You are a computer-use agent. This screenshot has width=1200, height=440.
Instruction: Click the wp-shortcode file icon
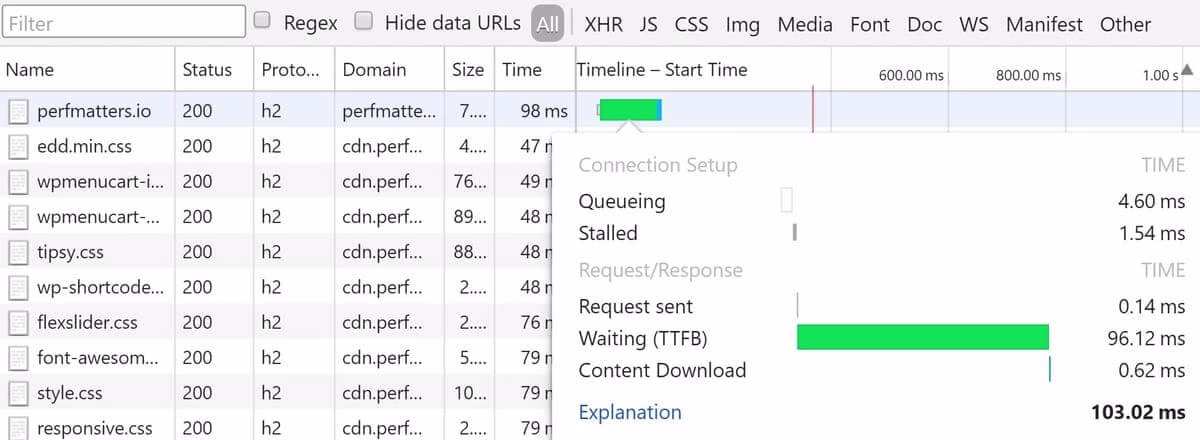point(19,286)
